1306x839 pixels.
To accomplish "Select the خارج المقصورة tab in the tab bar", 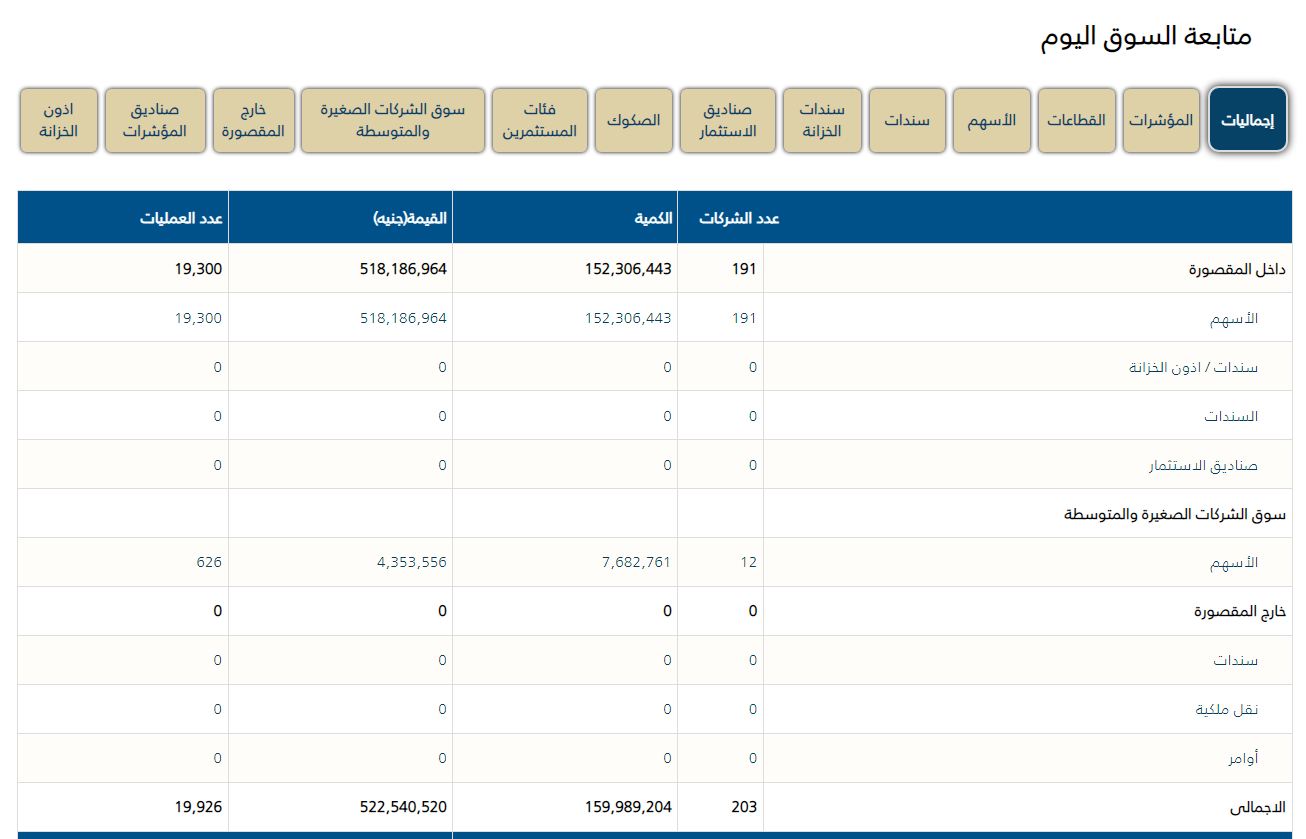I will [x=253, y=120].
